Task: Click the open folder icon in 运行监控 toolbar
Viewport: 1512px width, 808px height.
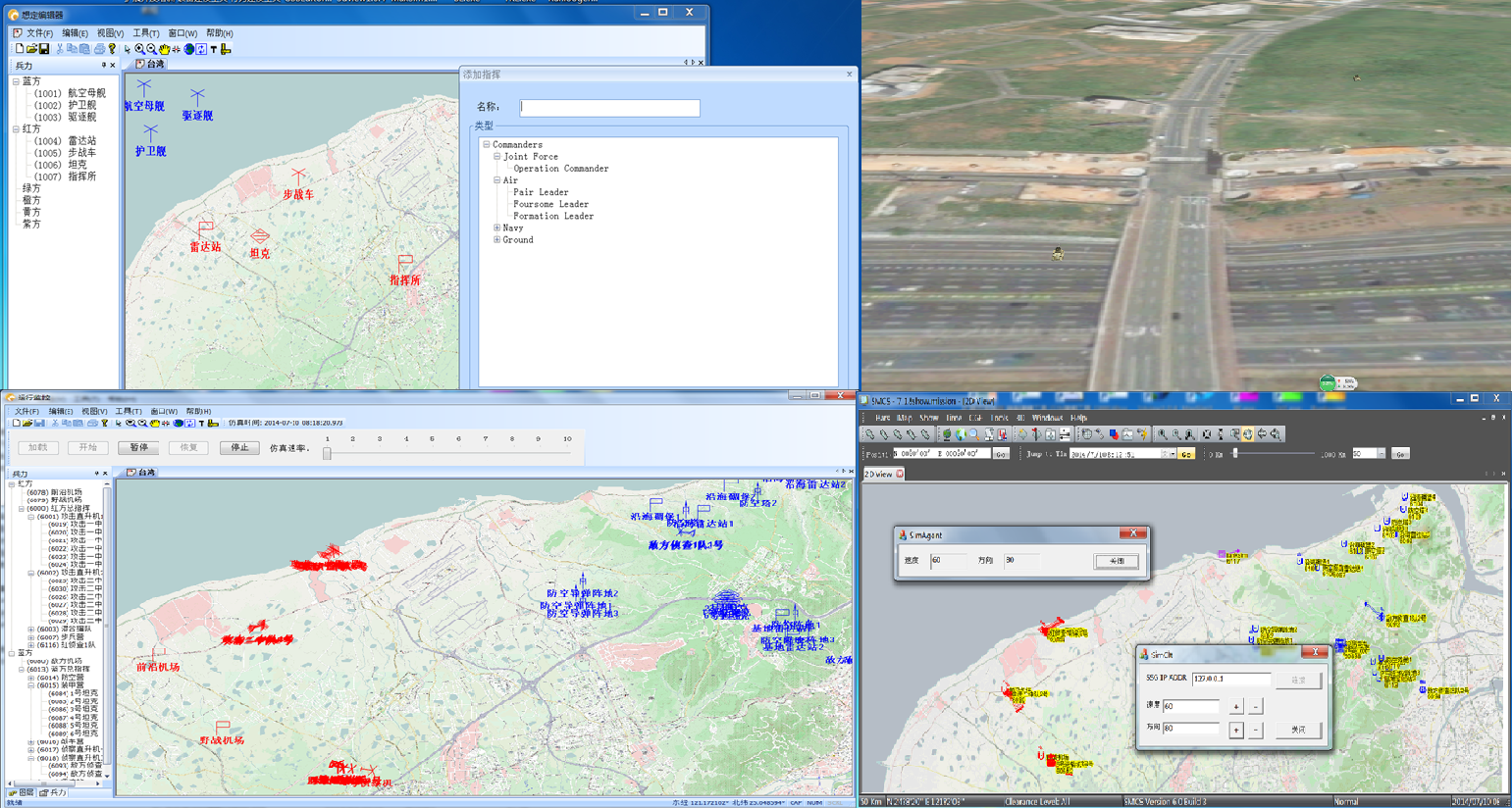Action: coord(27,424)
